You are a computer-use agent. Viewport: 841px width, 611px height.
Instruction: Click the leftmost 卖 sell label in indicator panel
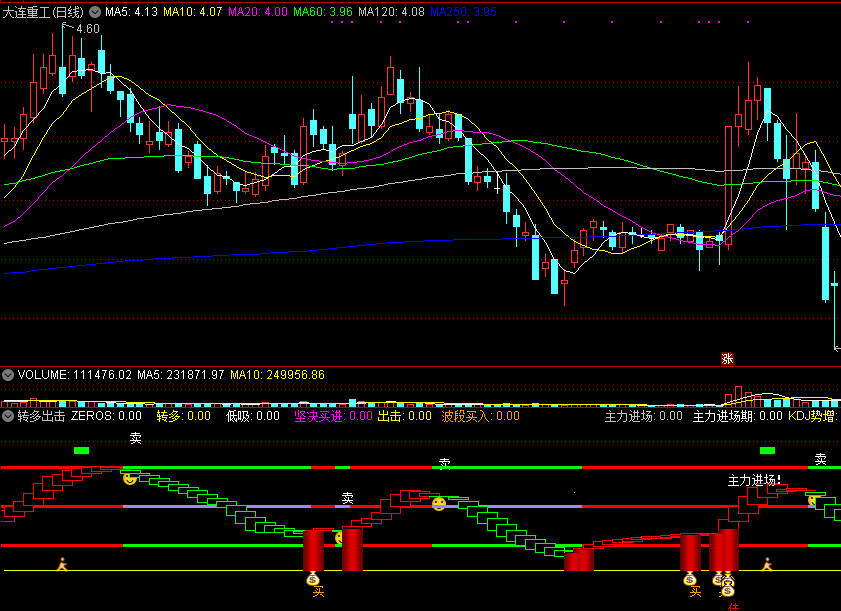tap(136, 438)
